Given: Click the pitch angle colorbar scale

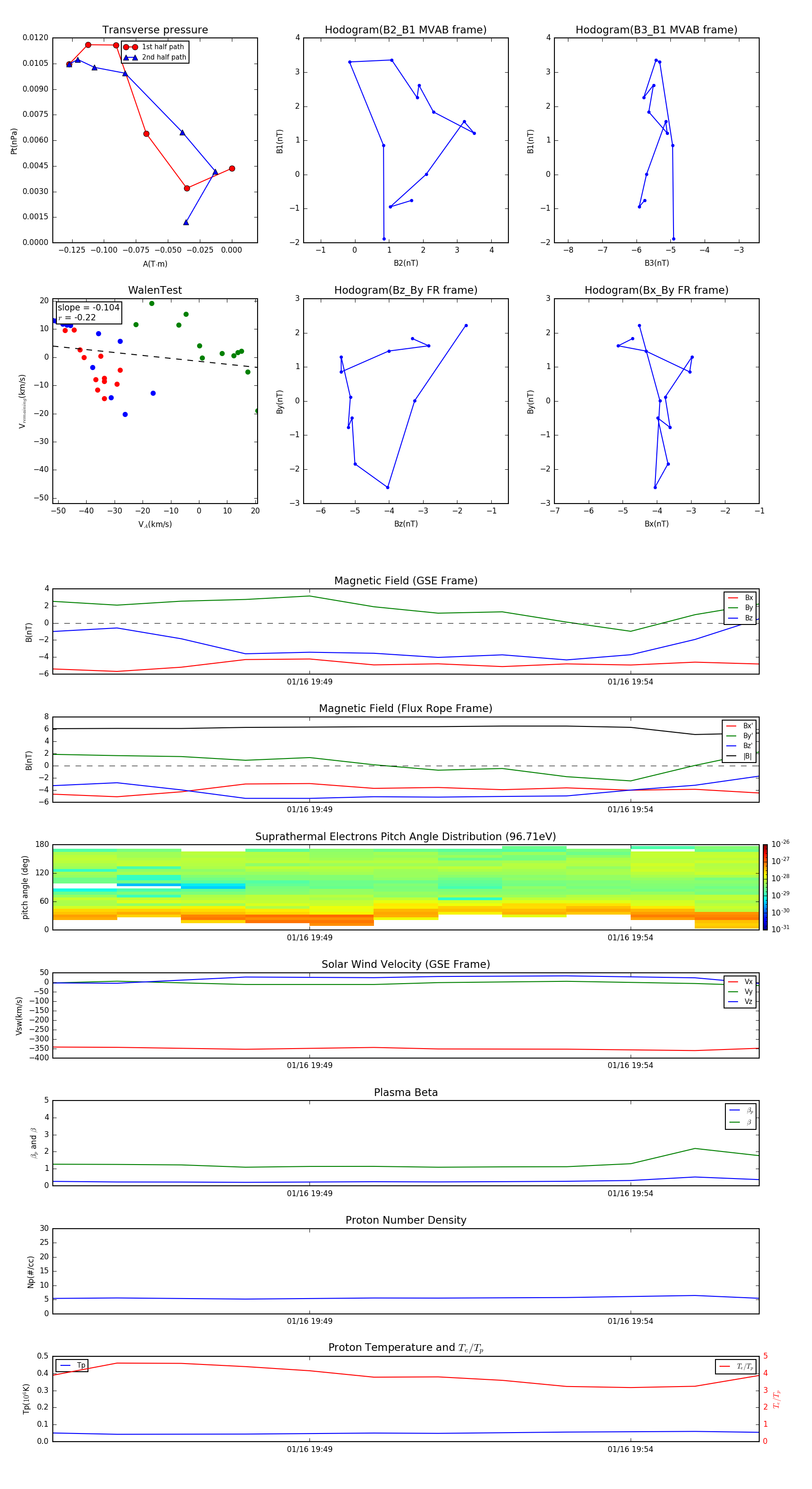Looking at the screenshot, I should (765, 887).
